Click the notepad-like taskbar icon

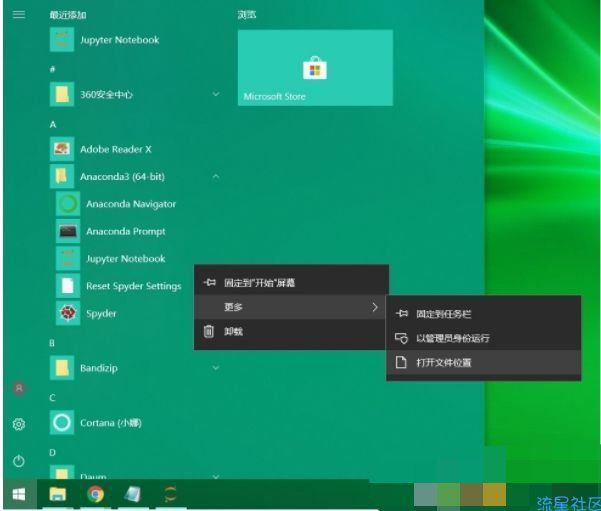point(133,494)
